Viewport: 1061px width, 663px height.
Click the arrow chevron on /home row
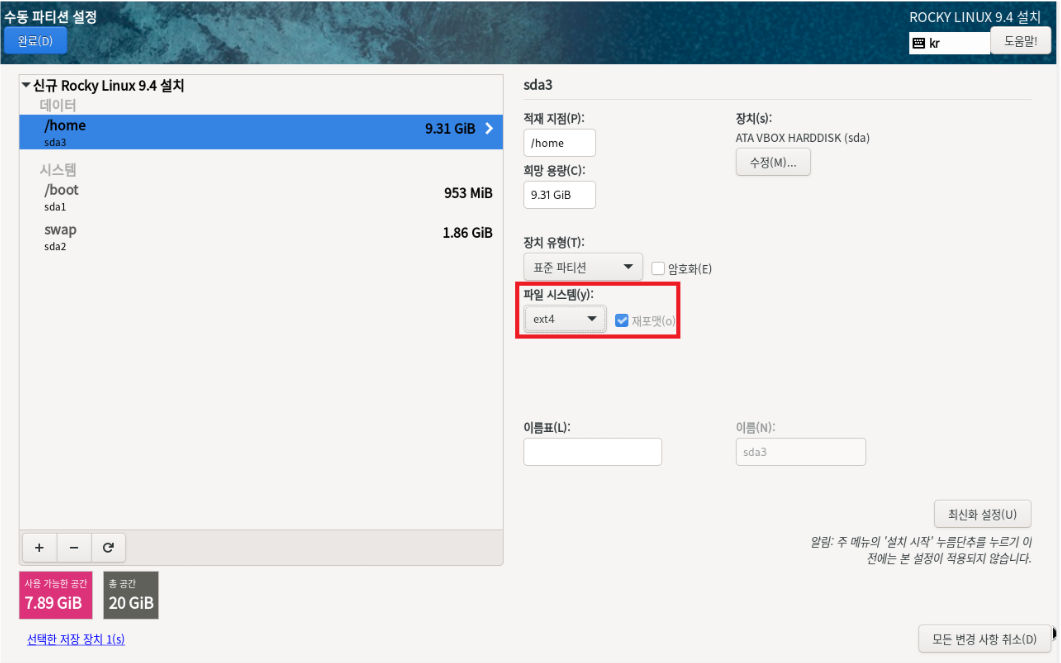[x=489, y=128]
